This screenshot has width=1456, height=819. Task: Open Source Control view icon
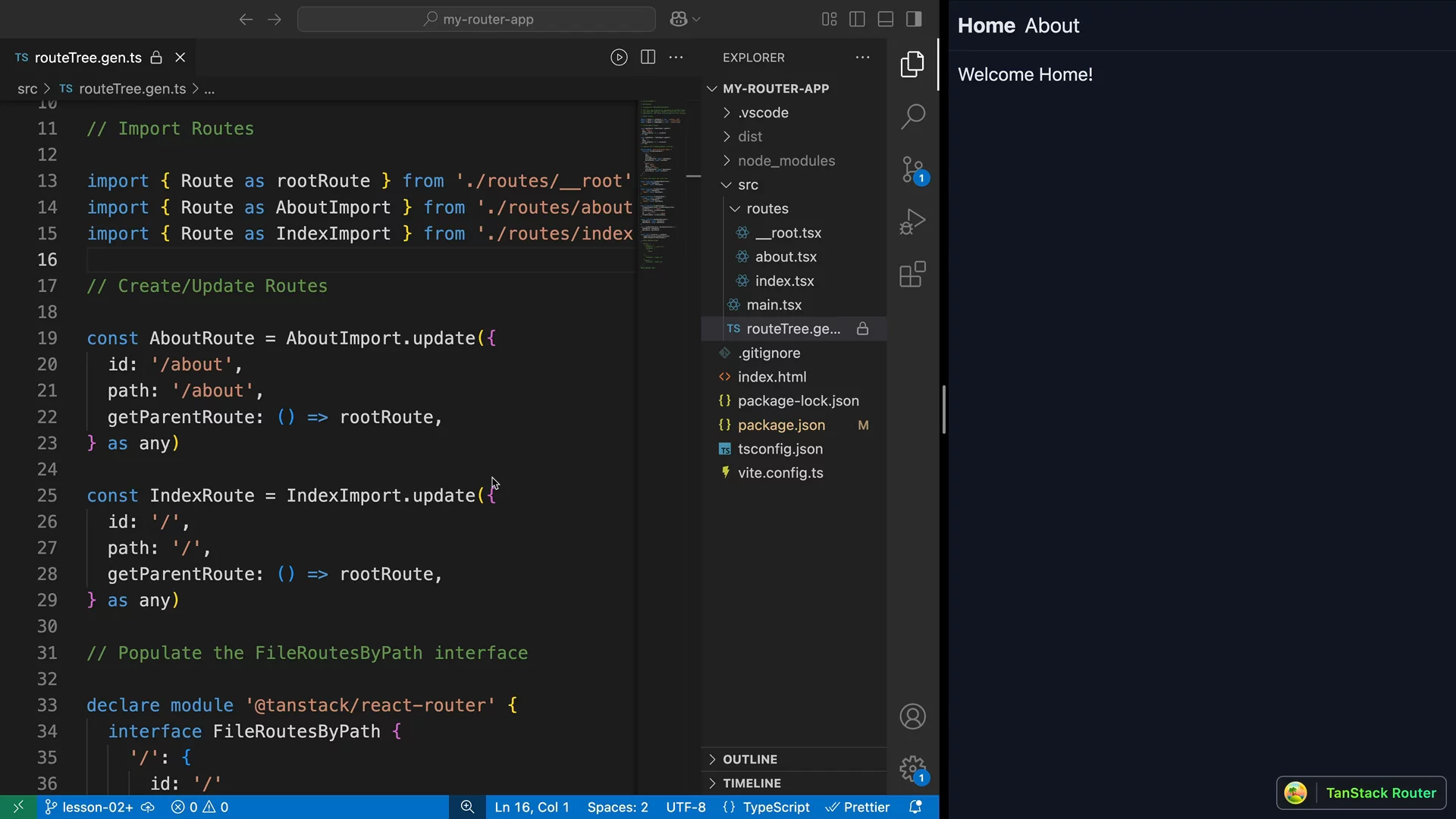coord(912,170)
